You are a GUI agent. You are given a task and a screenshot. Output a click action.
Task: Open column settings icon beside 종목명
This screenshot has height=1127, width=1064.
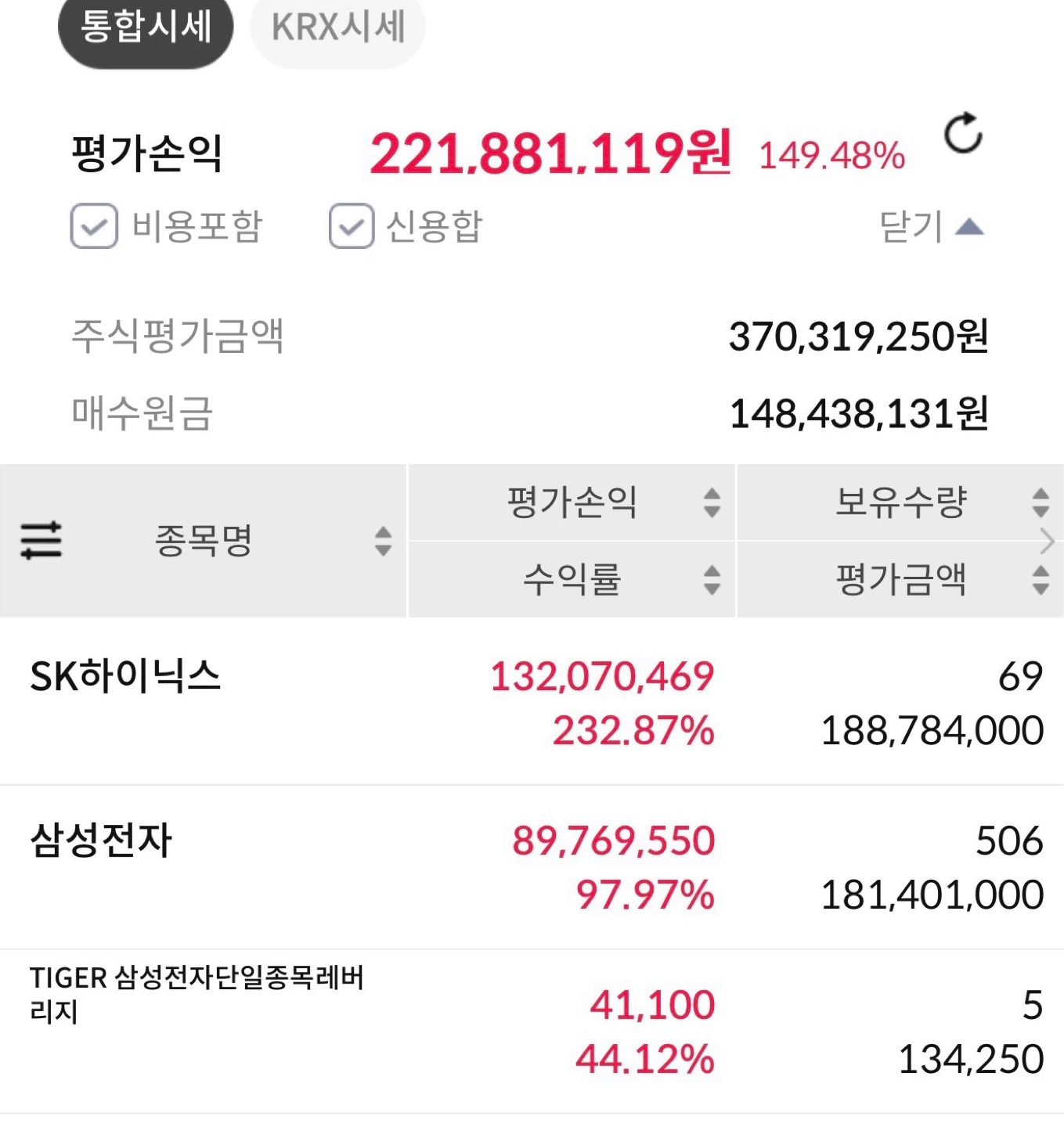41,541
